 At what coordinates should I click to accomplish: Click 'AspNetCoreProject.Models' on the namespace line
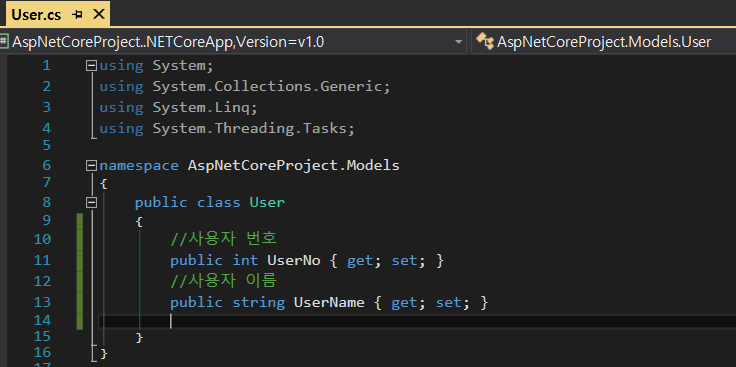click(x=294, y=166)
